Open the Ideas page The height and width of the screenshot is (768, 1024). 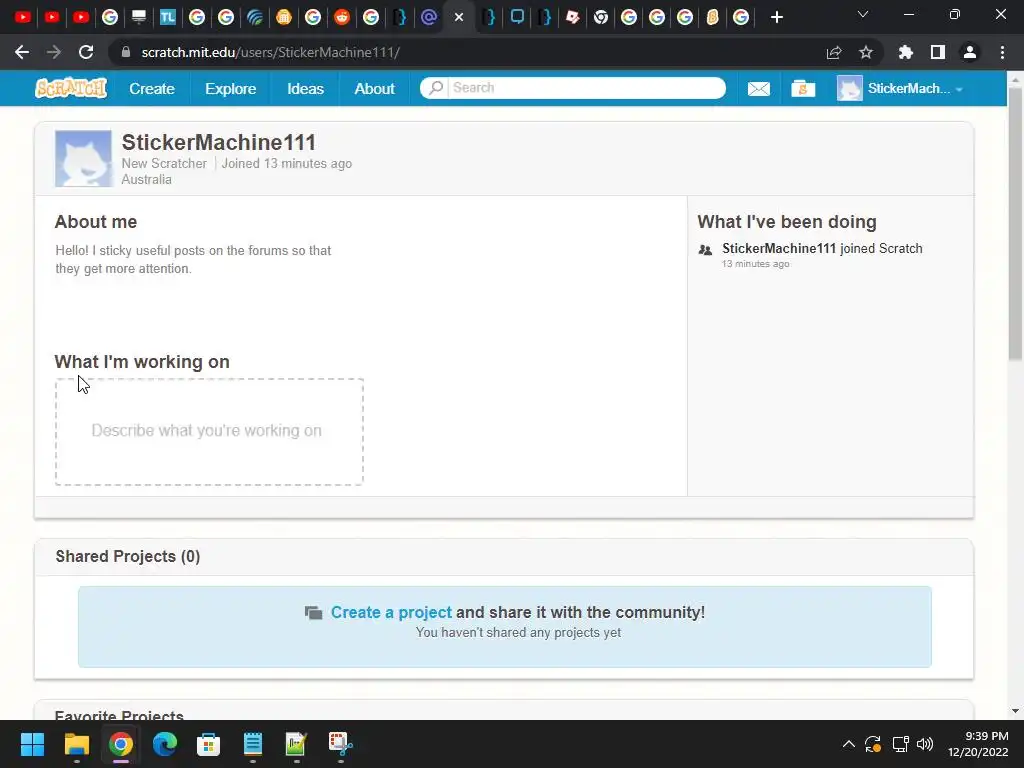click(x=305, y=88)
